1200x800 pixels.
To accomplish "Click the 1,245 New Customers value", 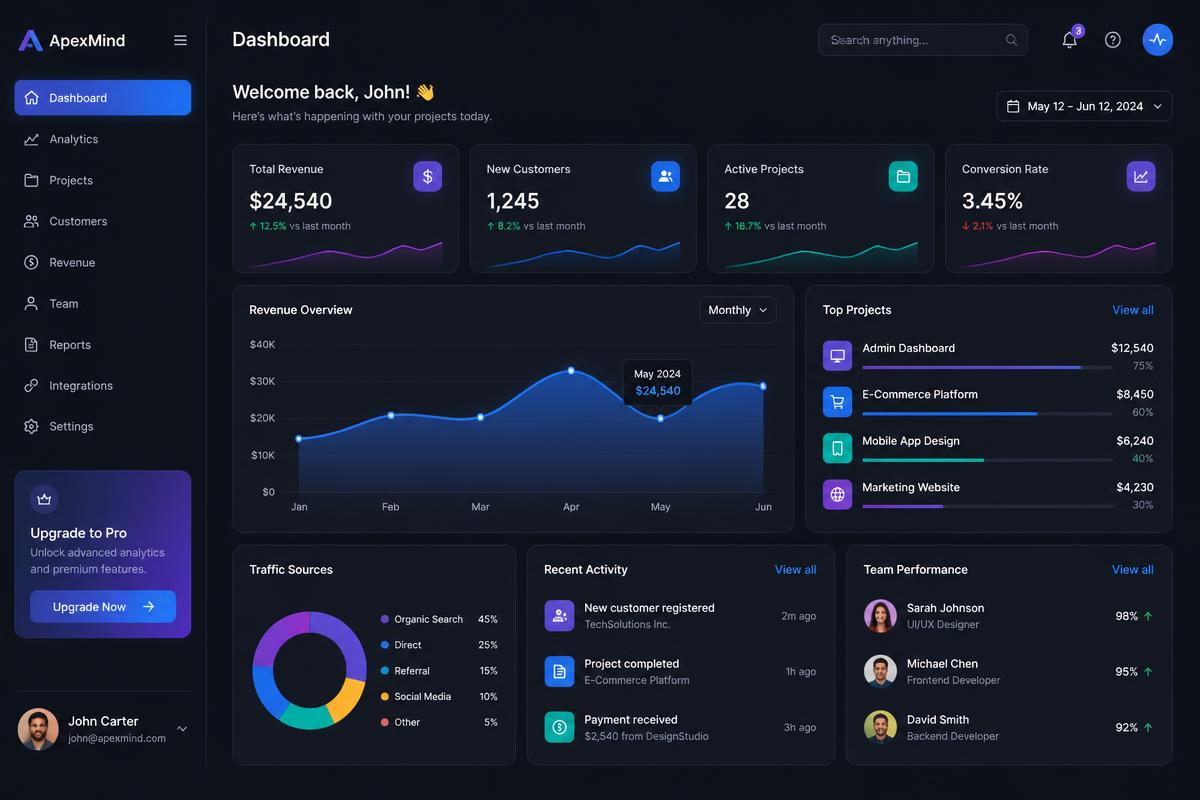I will 513,201.
